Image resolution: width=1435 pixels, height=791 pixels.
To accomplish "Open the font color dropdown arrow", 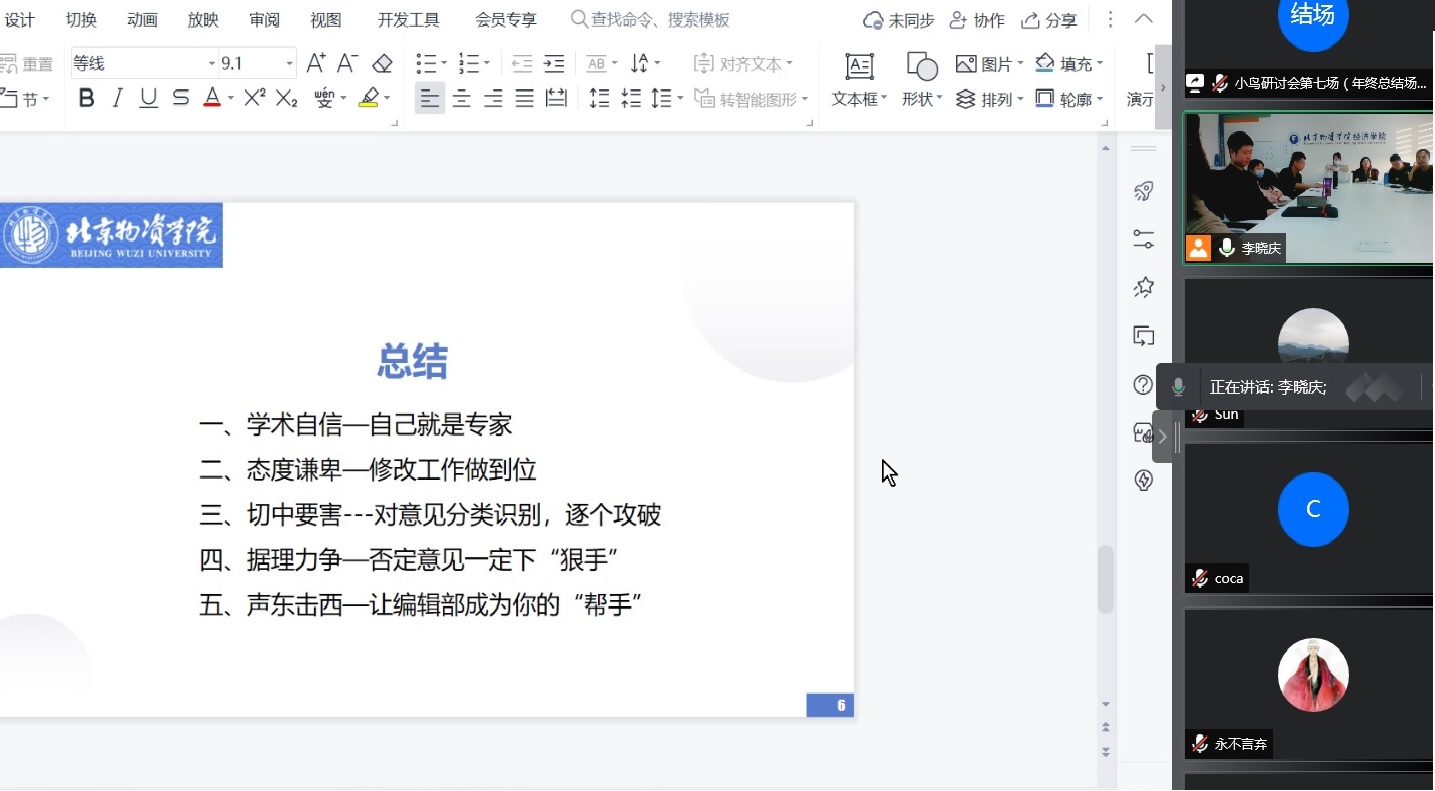I will pyautogui.click(x=231, y=98).
